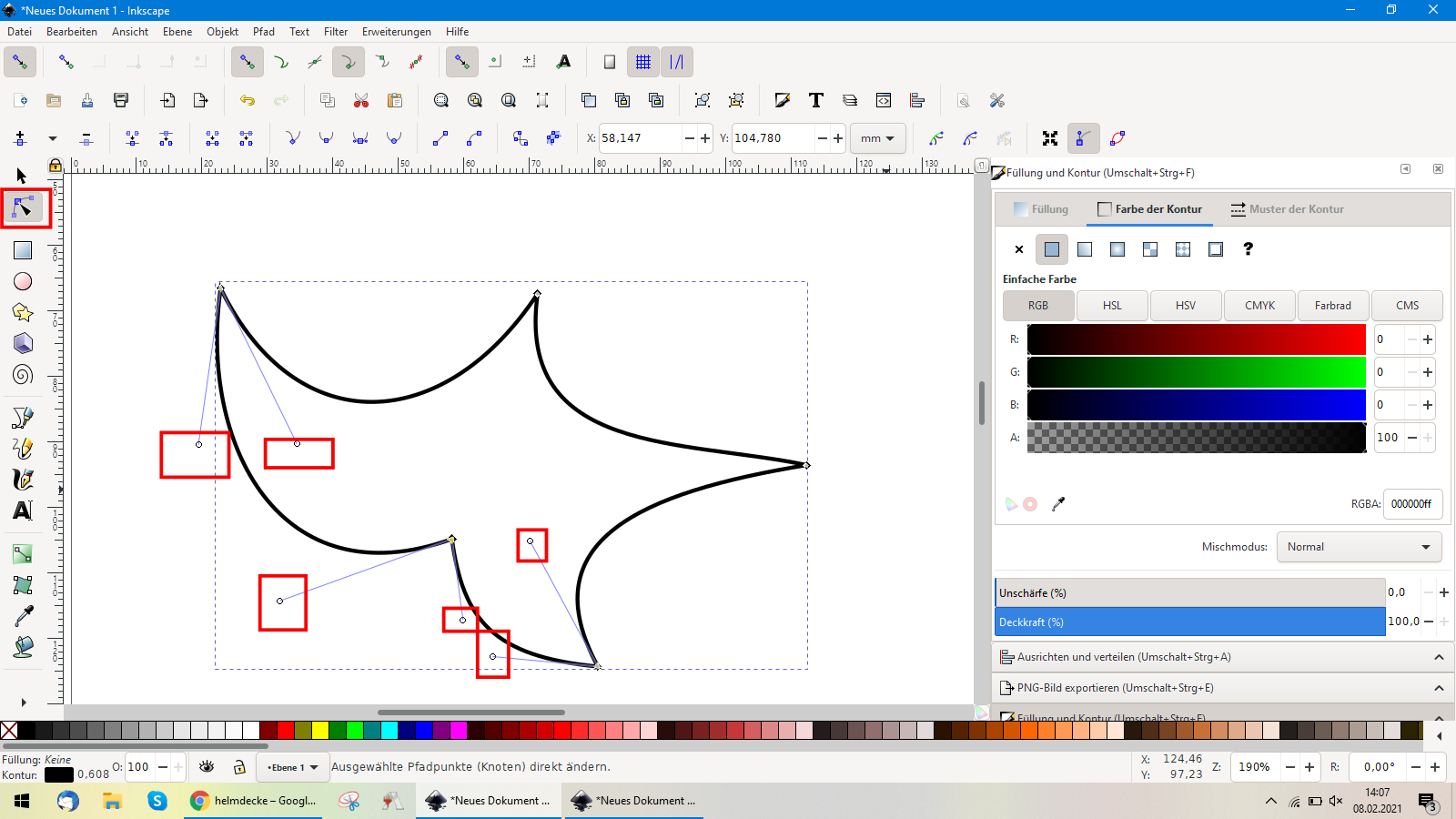Select the rectangle tool
Viewport: 1456px width, 819px height.
coord(23,250)
